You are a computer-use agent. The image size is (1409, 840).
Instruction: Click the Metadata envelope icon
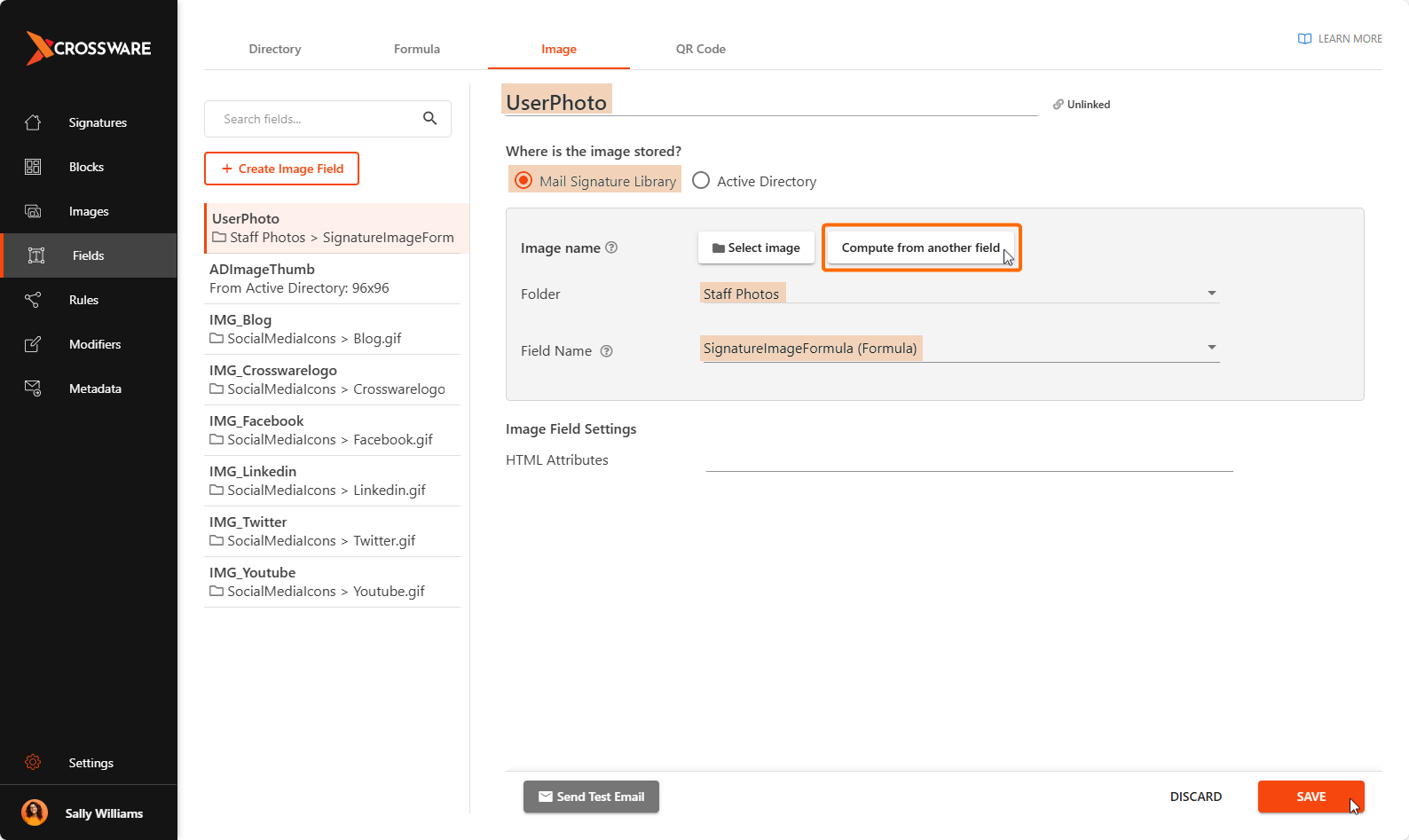(x=33, y=389)
